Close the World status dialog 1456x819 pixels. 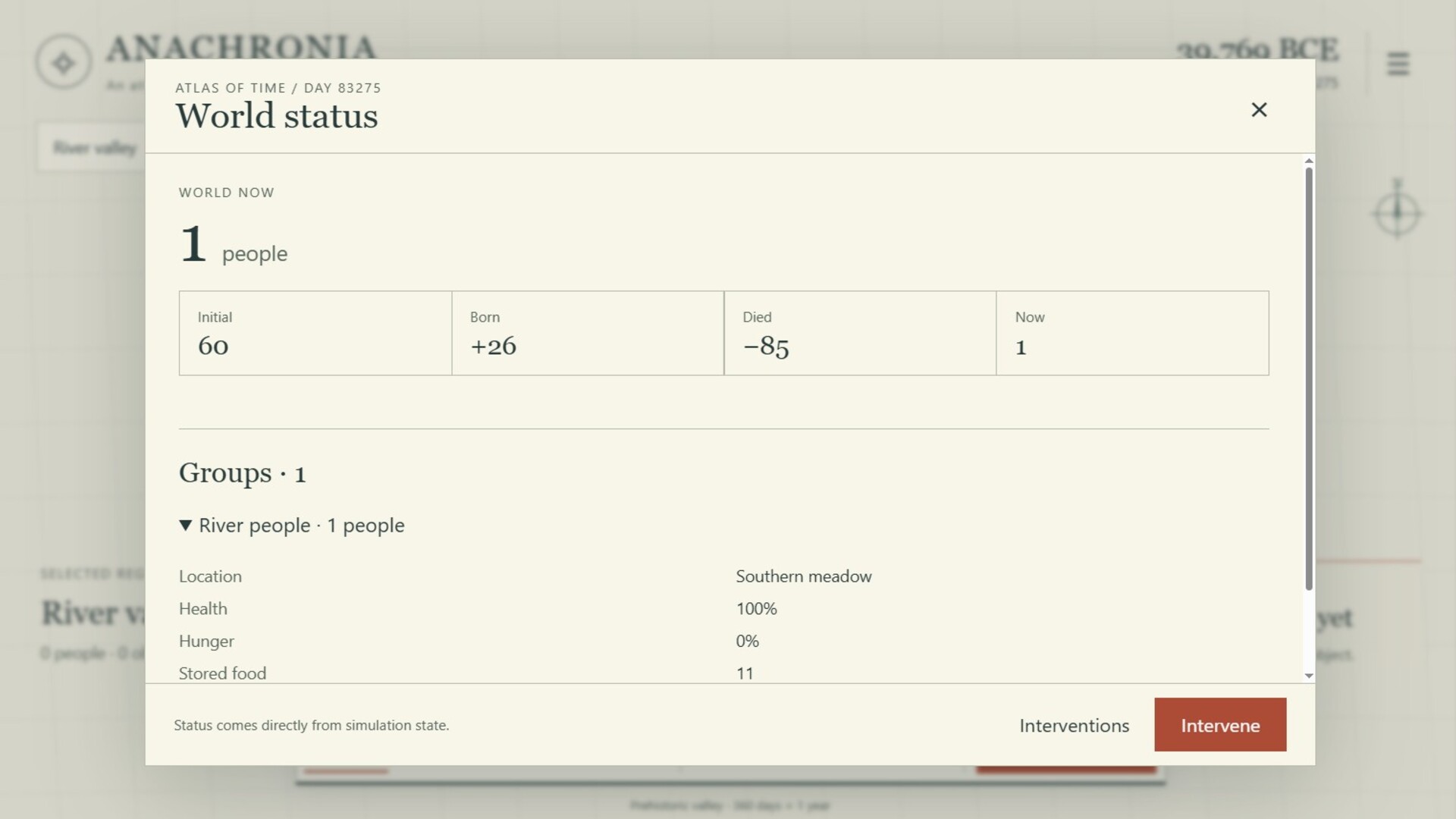point(1259,110)
